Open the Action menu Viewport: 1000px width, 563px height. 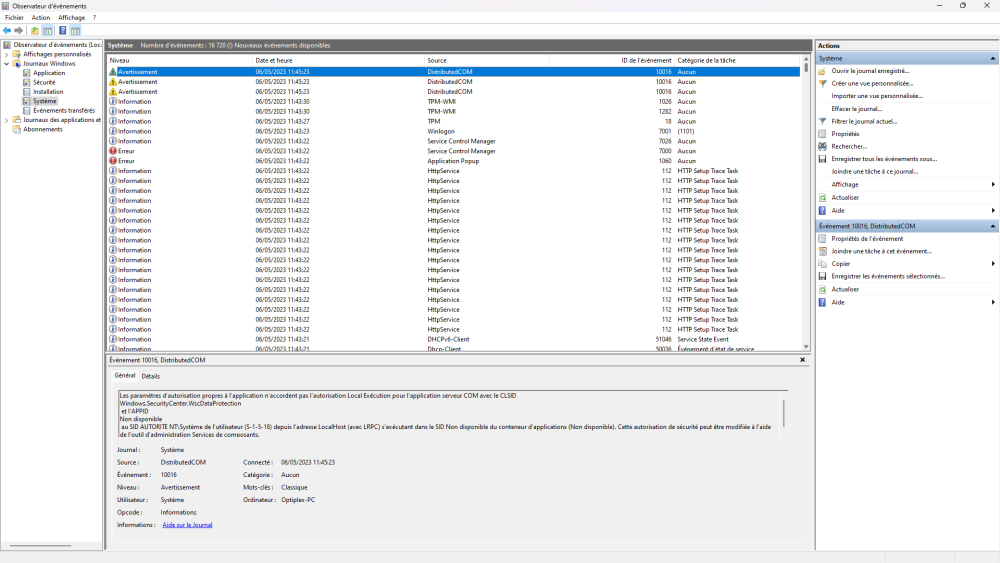coord(40,17)
